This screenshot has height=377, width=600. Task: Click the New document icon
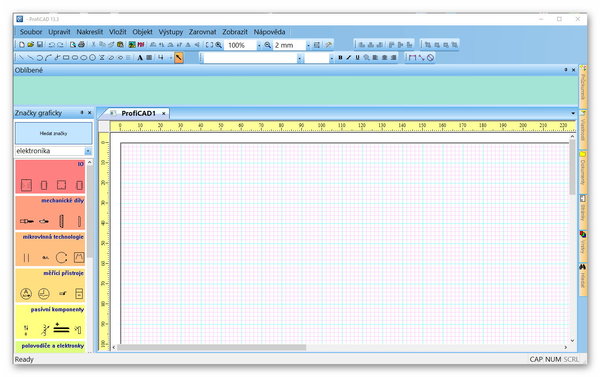(x=22, y=45)
